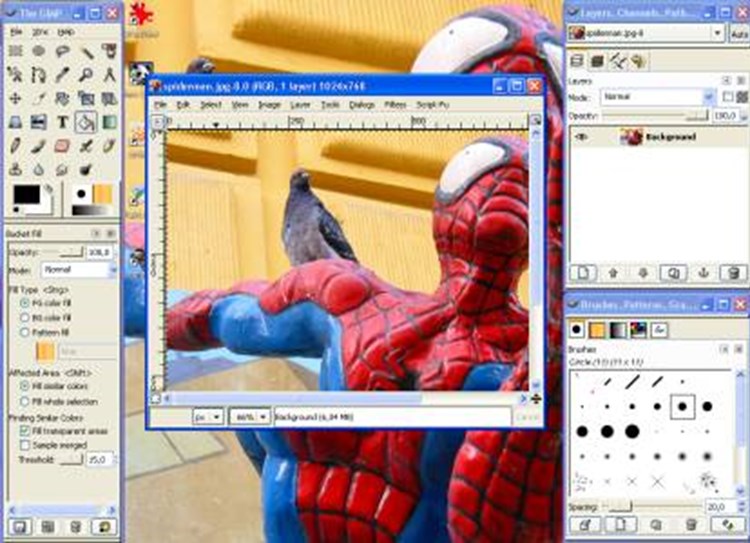
Task: Activate the Measure compass tool
Action: 110,74
